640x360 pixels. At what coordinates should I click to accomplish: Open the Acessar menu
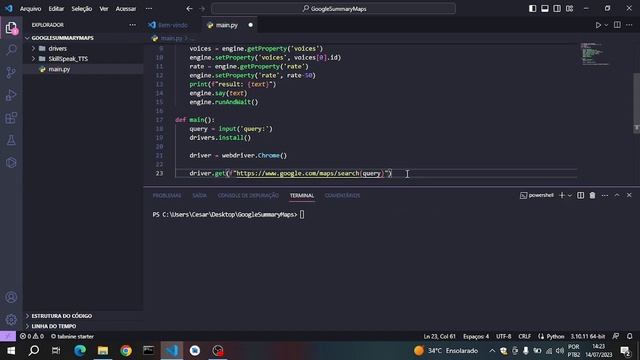point(126,9)
